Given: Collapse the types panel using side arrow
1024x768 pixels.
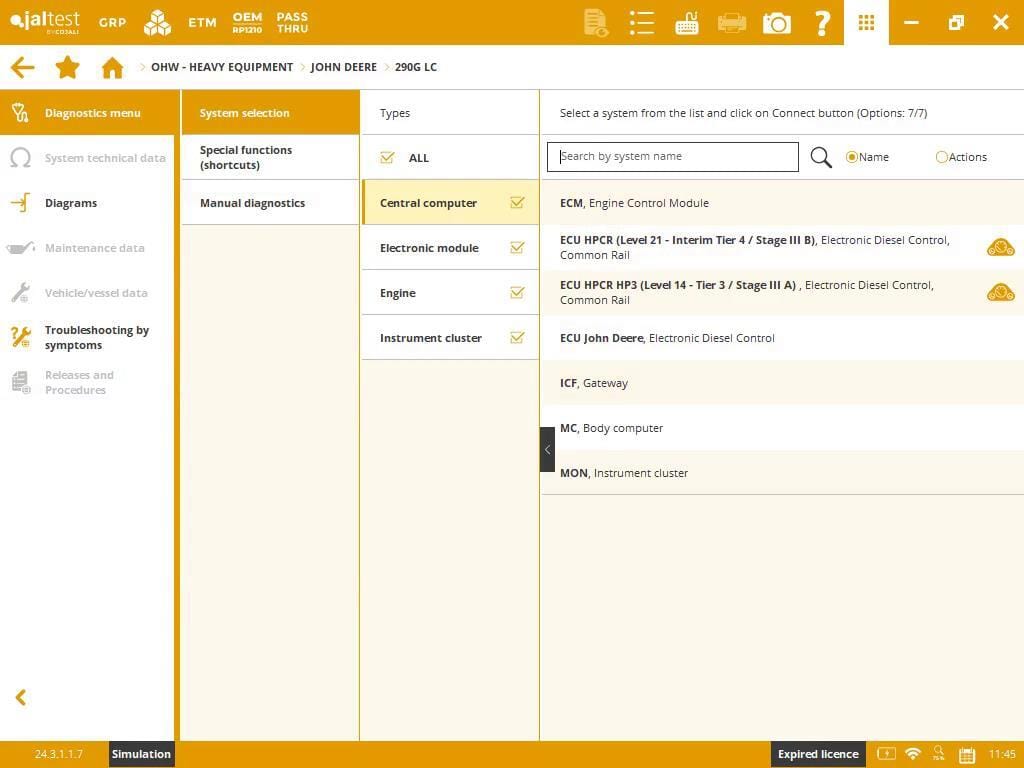Looking at the screenshot, I should click(x=547, y=450).
